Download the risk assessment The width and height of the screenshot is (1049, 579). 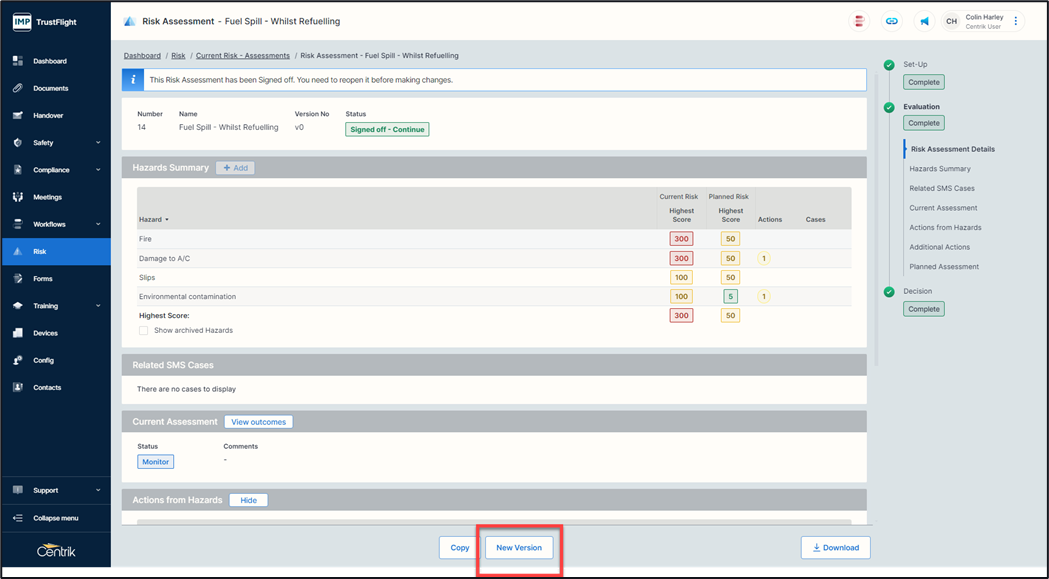tap(835, 548)
